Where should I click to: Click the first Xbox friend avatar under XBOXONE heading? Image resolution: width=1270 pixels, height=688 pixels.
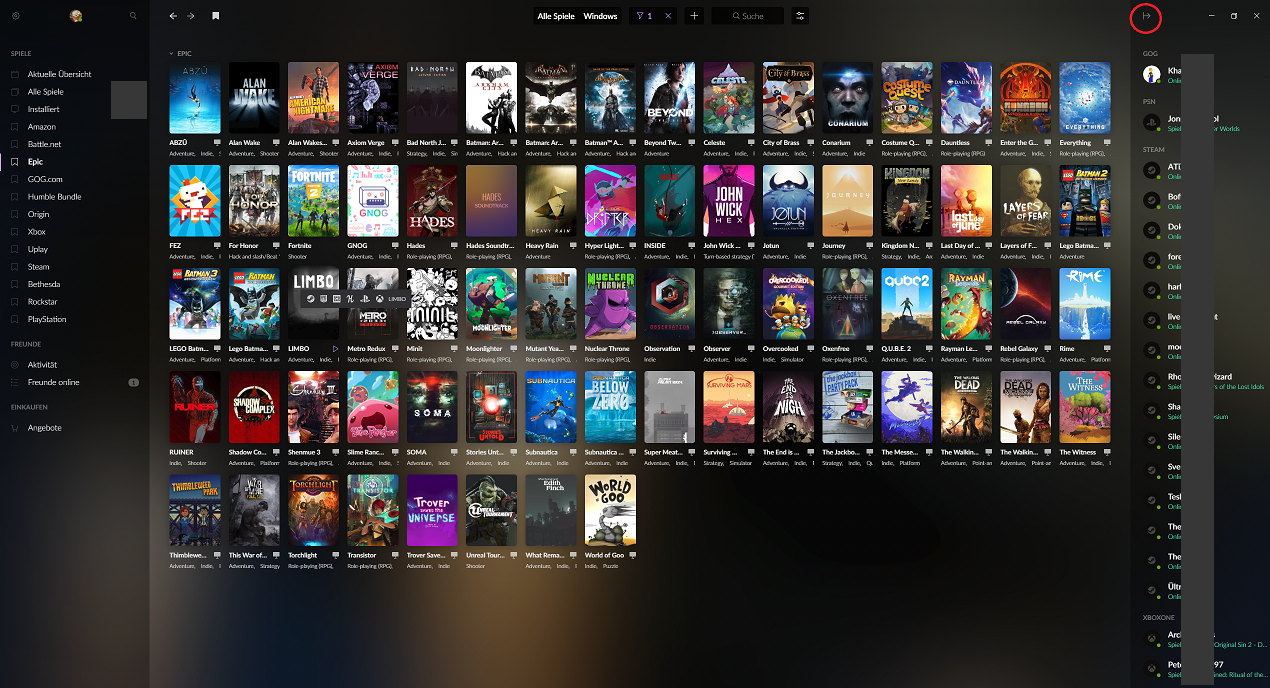[x=1152, y=638]
